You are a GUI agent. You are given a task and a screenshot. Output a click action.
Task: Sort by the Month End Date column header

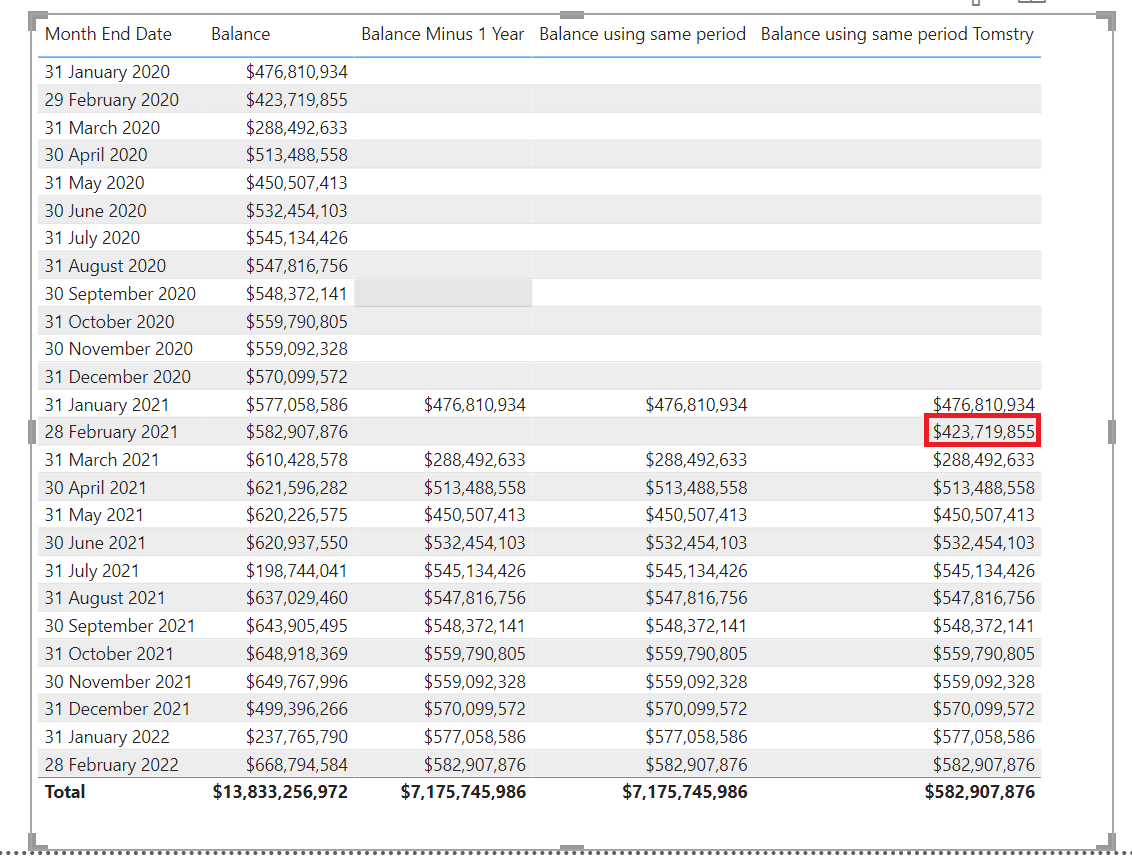click(x=108, y=34)
